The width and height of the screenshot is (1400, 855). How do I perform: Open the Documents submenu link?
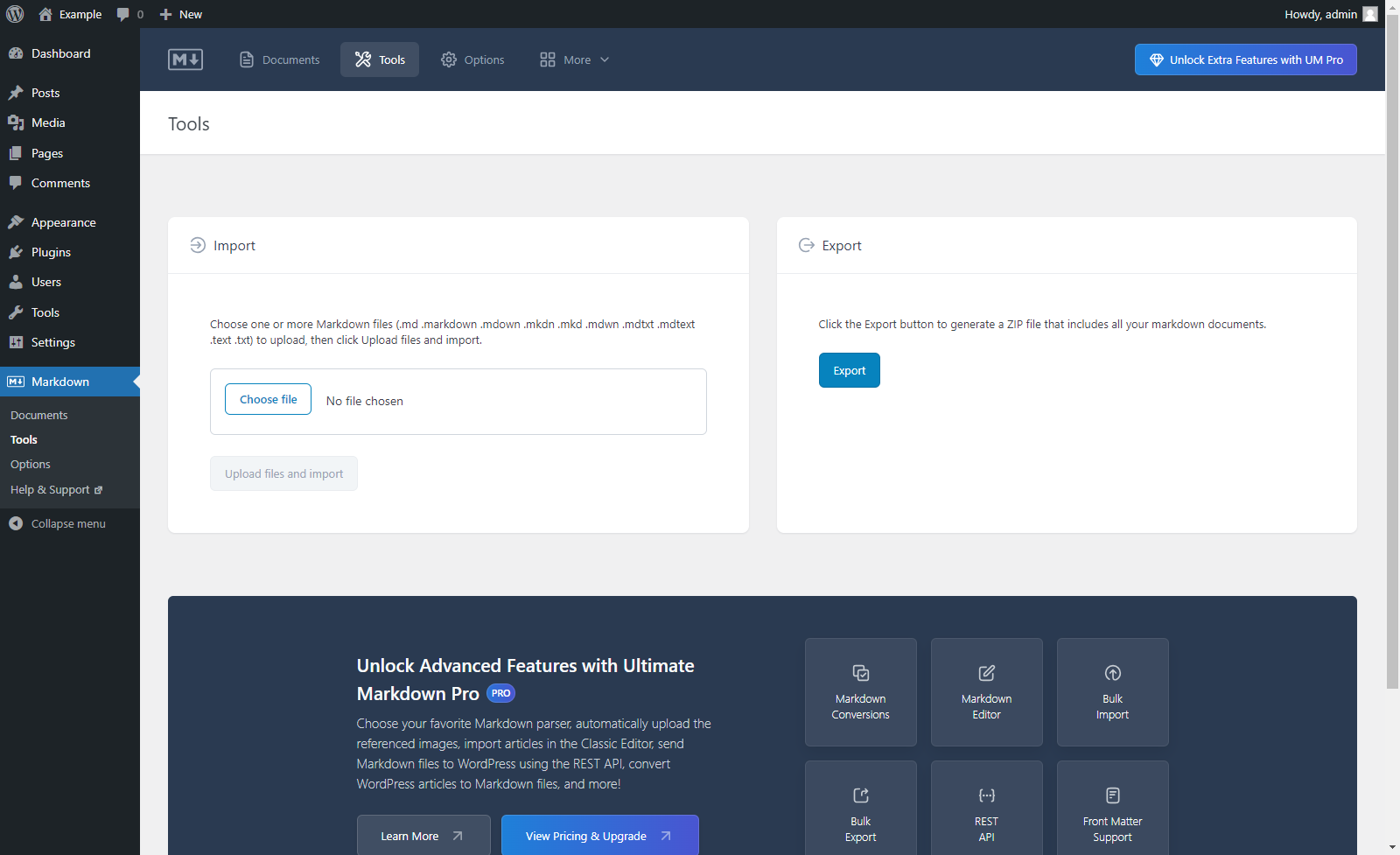(x=39, y=415)
